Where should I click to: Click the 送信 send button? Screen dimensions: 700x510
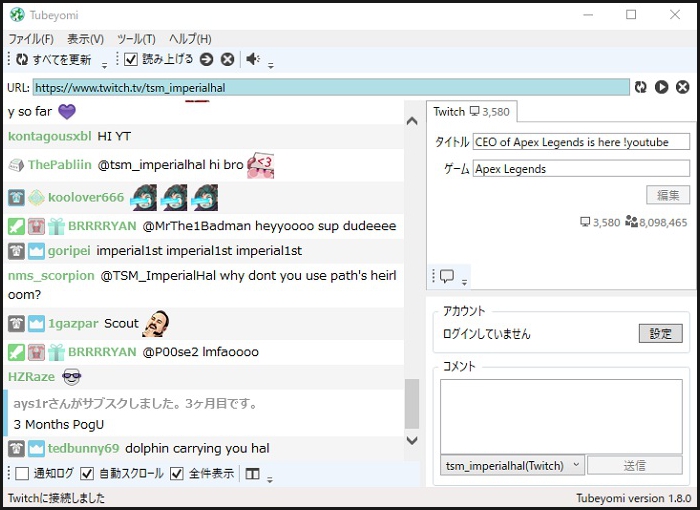click(634, 466)
